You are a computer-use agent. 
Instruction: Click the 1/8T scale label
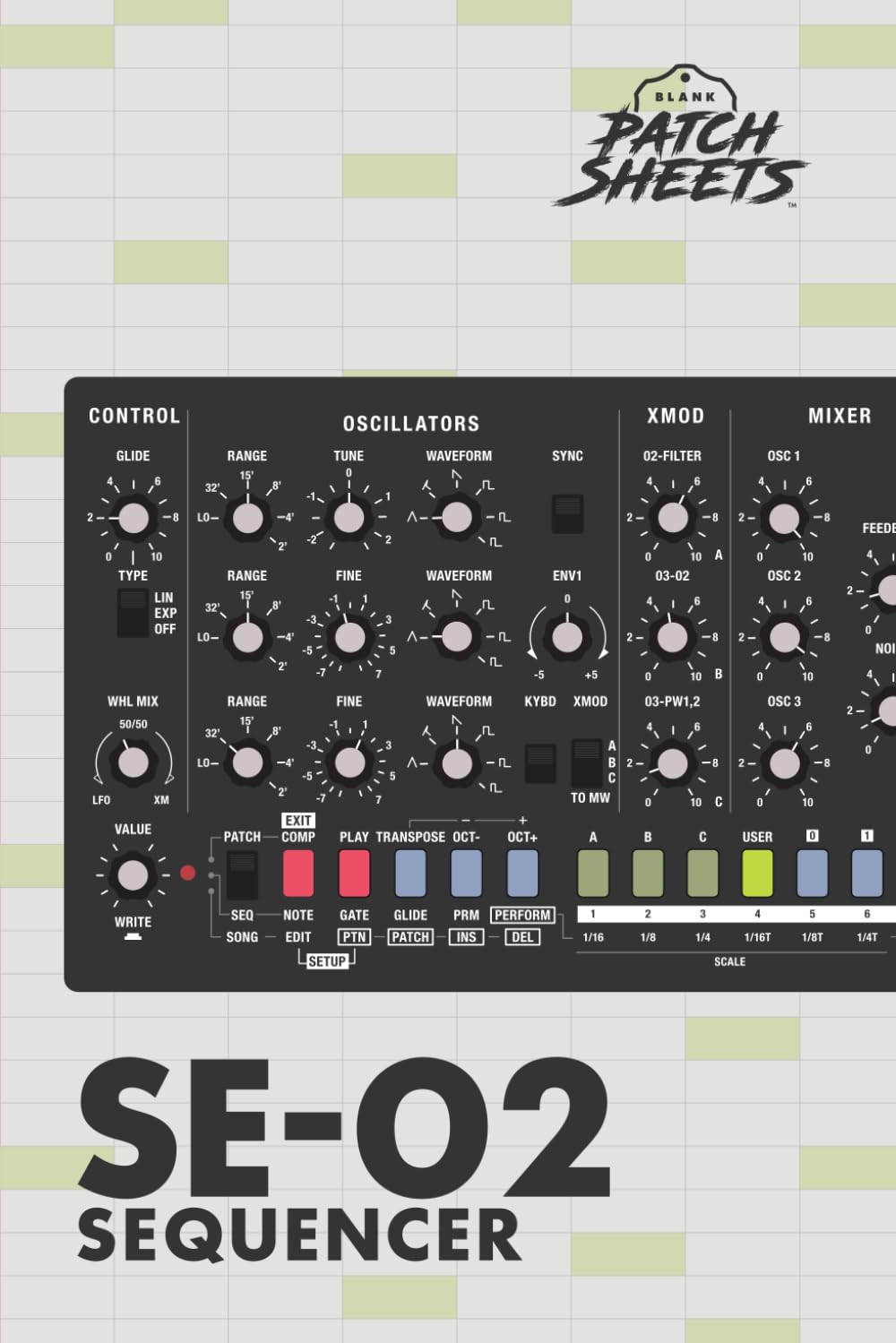pos(812,937)
